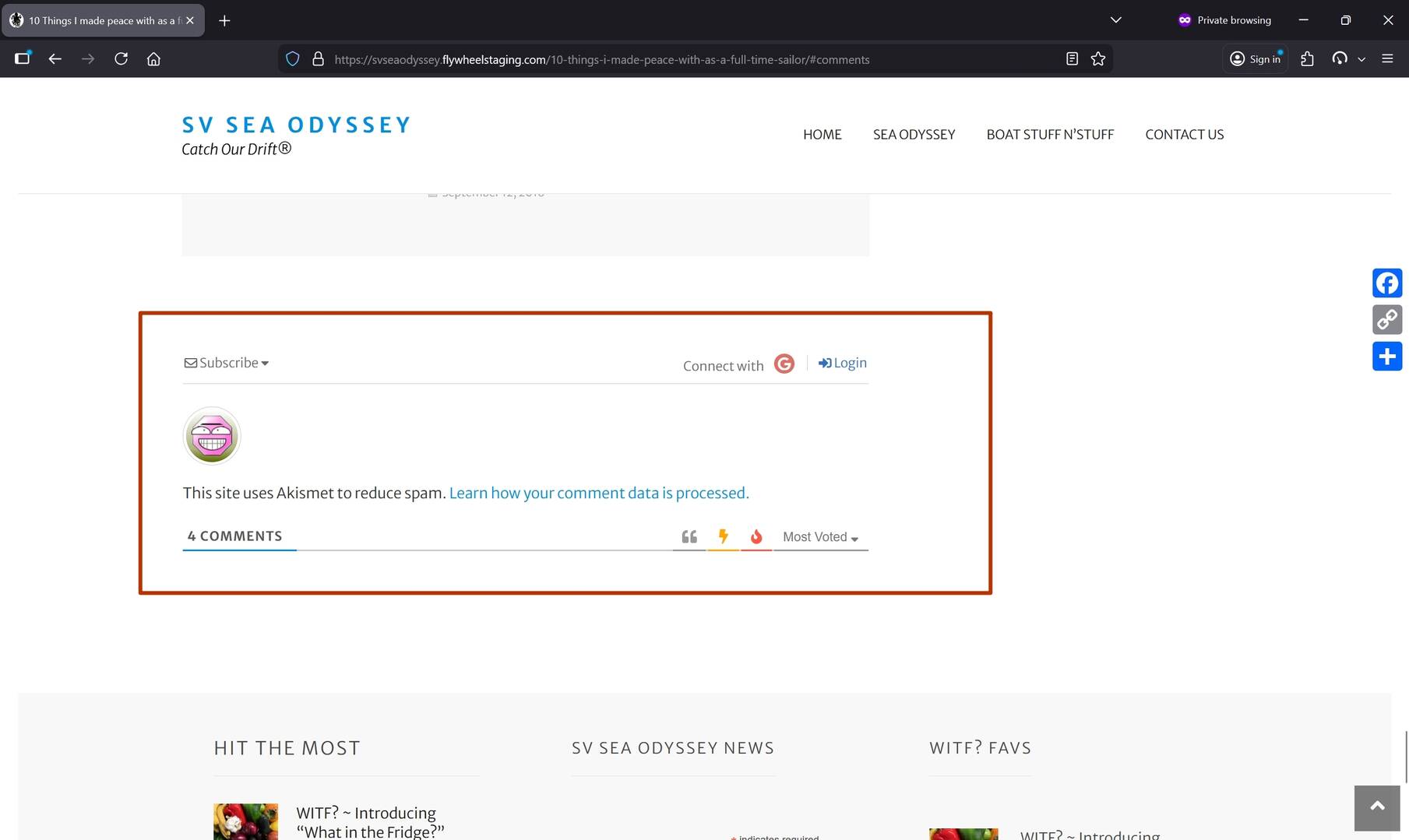
Task: Expand the Subscribe dropdown
Action: 227,363
